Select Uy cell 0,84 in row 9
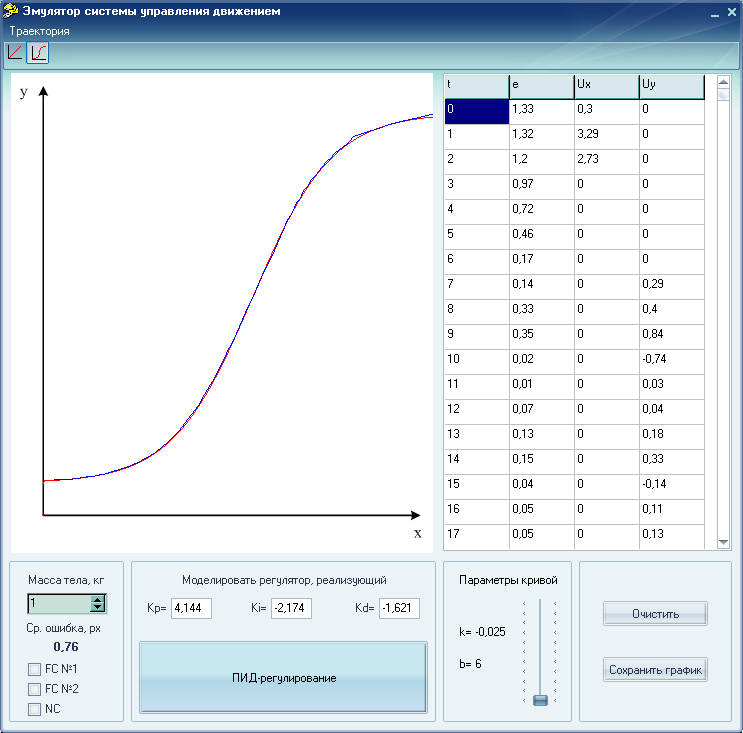Image resolution: width=743 pixels, height=733 pixels. click(x=672, y=337)
